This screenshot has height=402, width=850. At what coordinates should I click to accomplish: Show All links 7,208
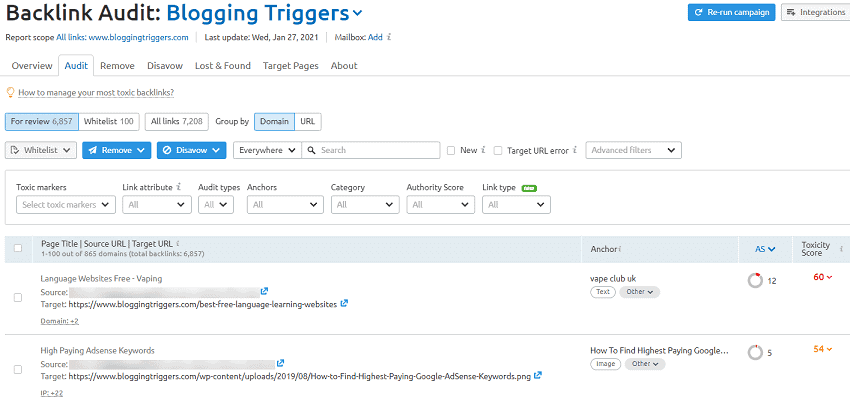(177, 122)
